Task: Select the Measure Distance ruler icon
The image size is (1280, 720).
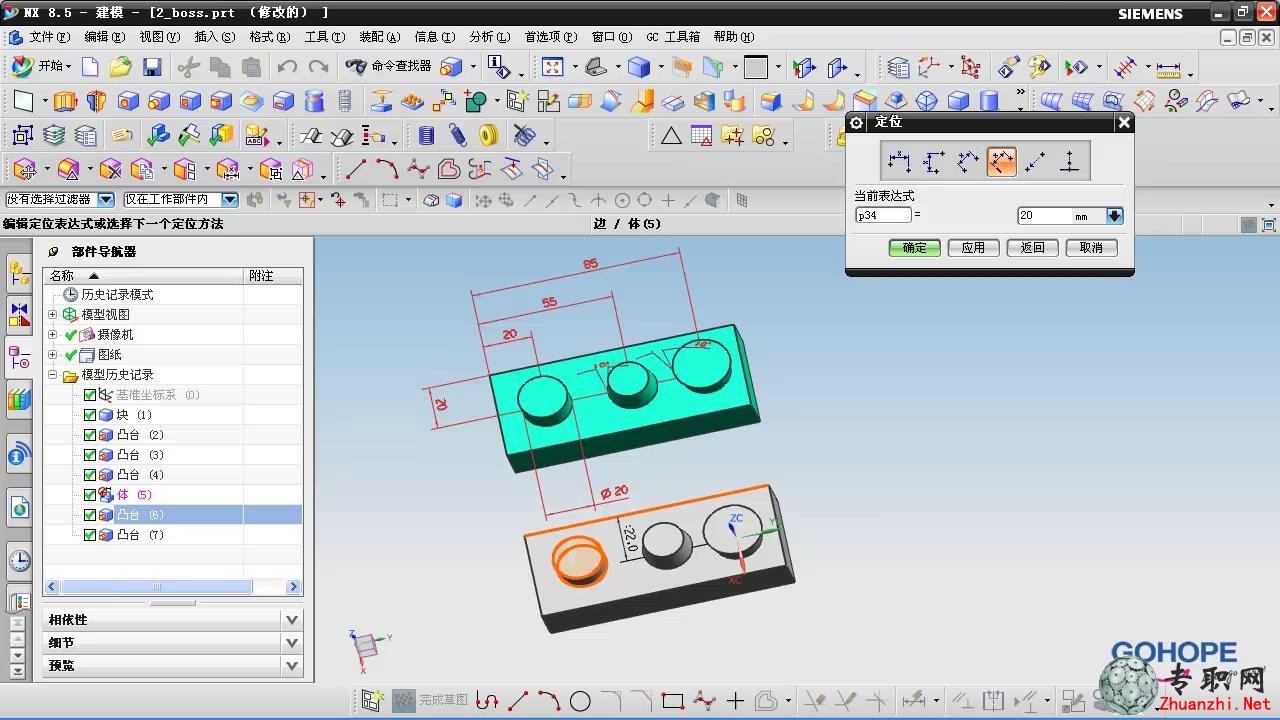Action: pos(1167,68)
